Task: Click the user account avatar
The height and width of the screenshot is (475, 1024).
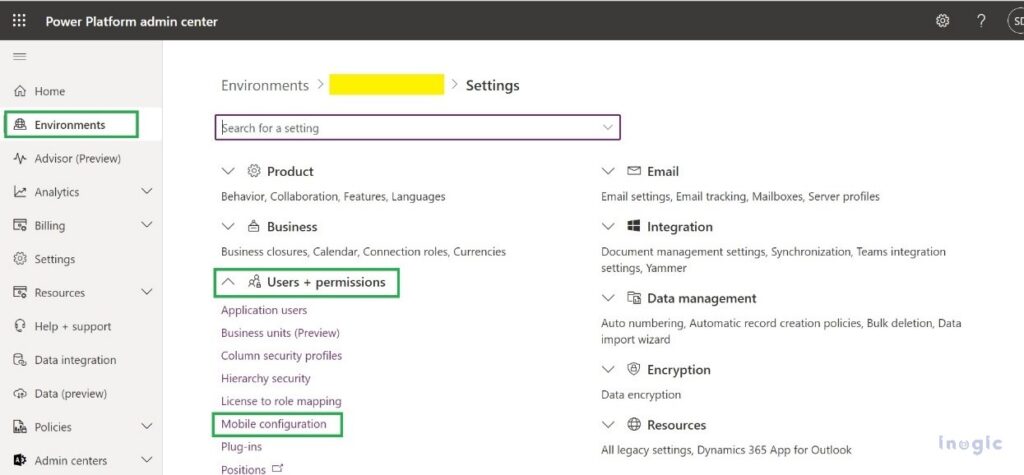Action: pos(1015,21)
